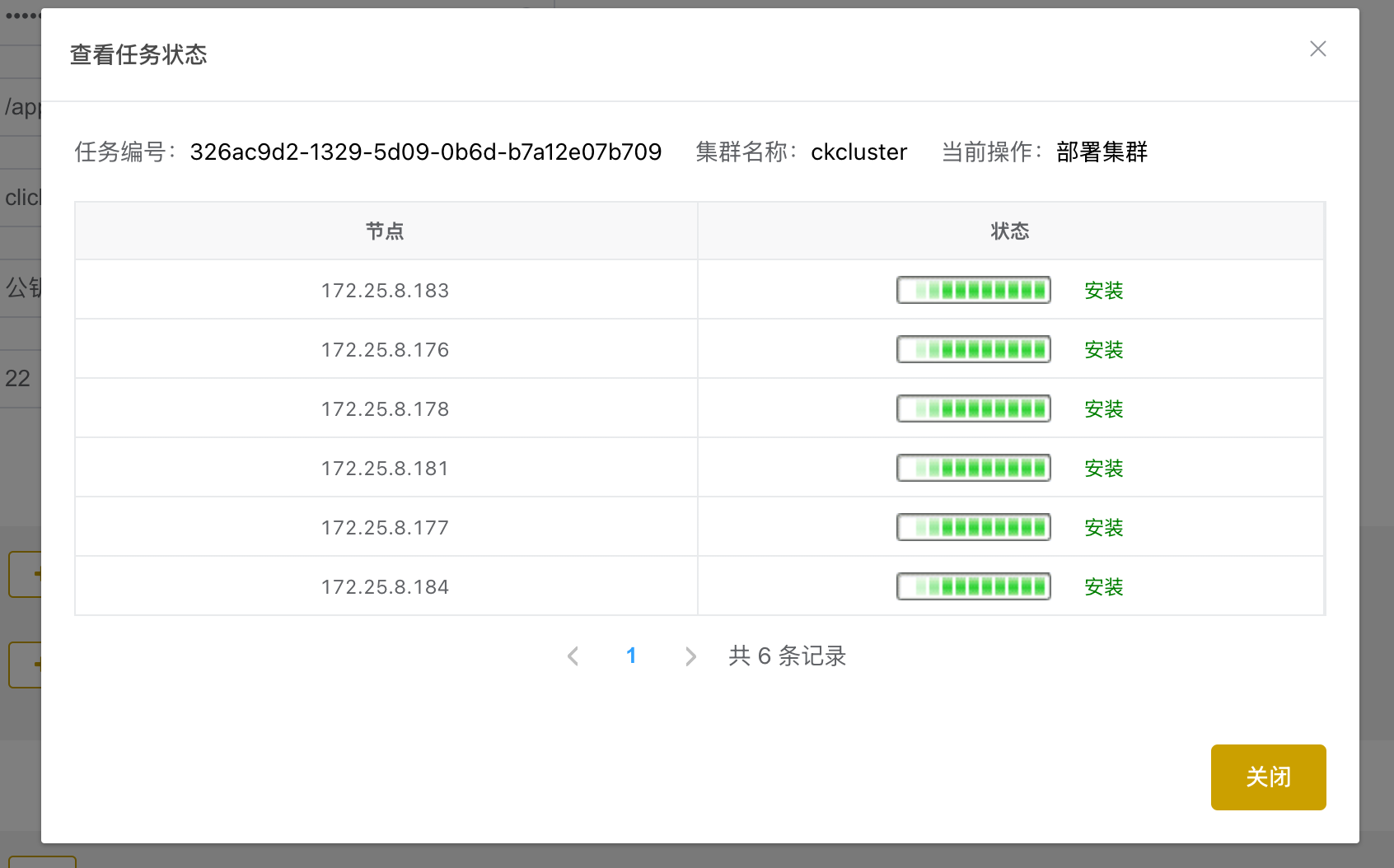The width and height of the screenshot is (1394, 868).
Task: Click the task ID 326ac9d2 text
Action: [x=425, y=152]
